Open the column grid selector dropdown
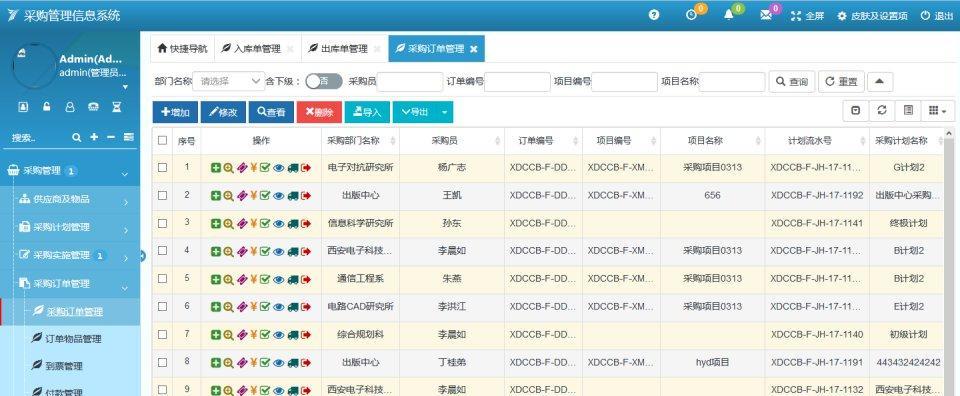This screenshot has height=396, width=960. [x=937, y=110]
